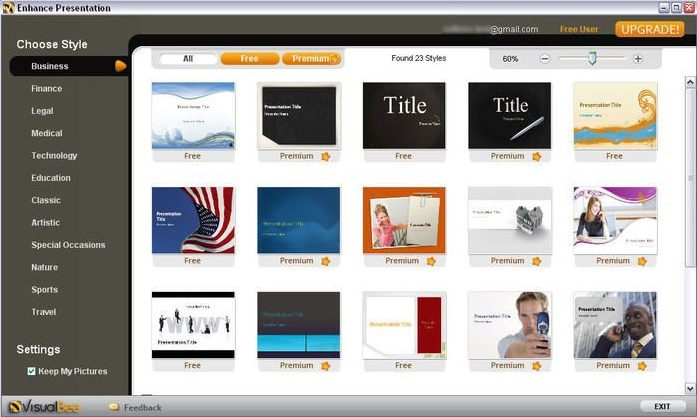
Task: Click the EXIT button
Action: (662, 406)
